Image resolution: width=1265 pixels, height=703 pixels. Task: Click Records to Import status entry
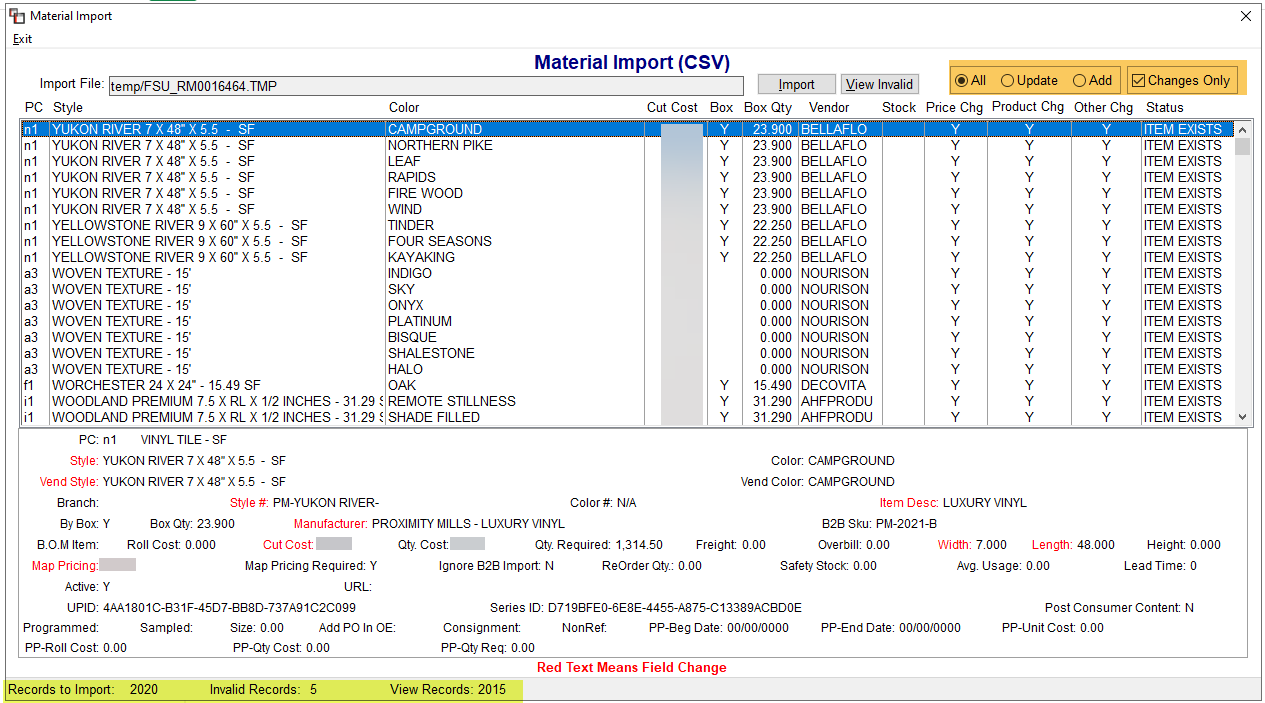83,689
